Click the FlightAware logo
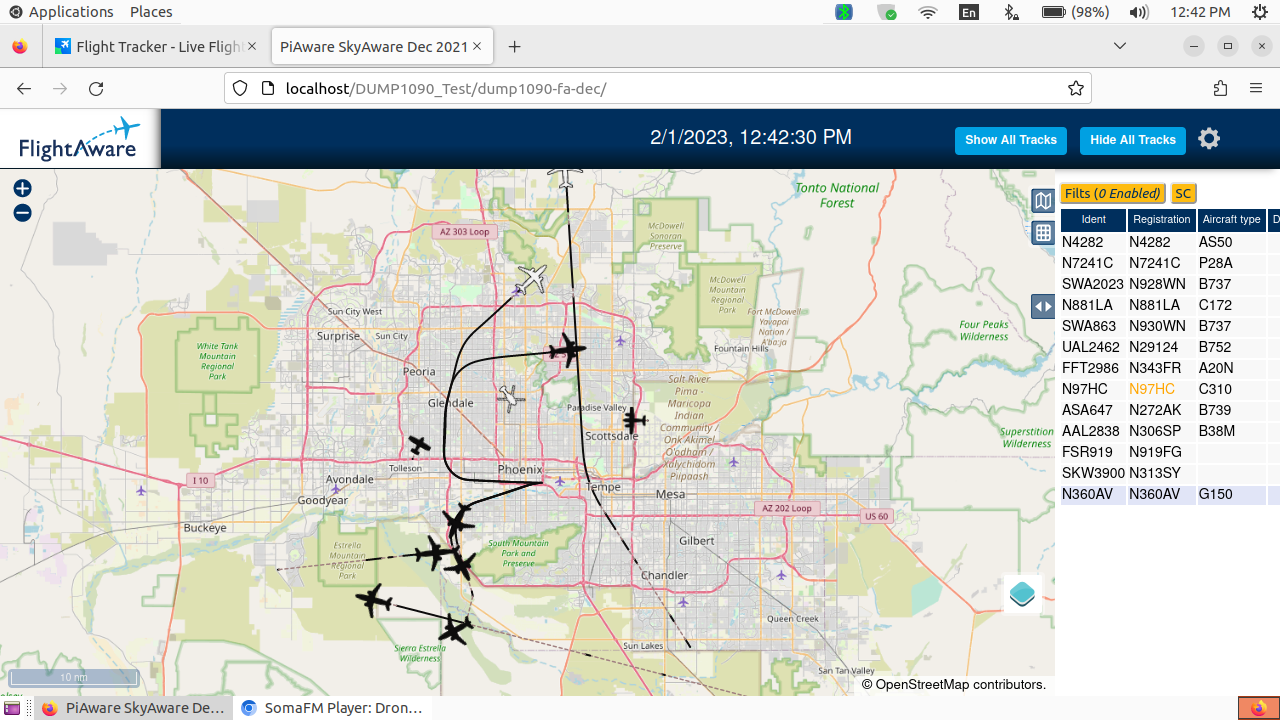Screen dimensions: 1280x720 click(79, 139)
